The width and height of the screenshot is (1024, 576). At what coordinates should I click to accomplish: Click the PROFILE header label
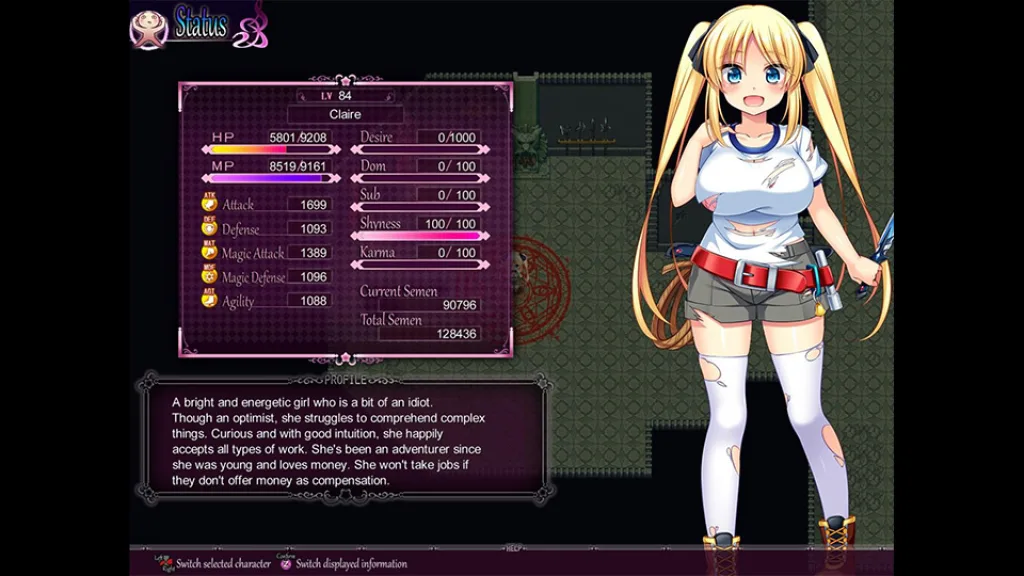click(345, 379)
